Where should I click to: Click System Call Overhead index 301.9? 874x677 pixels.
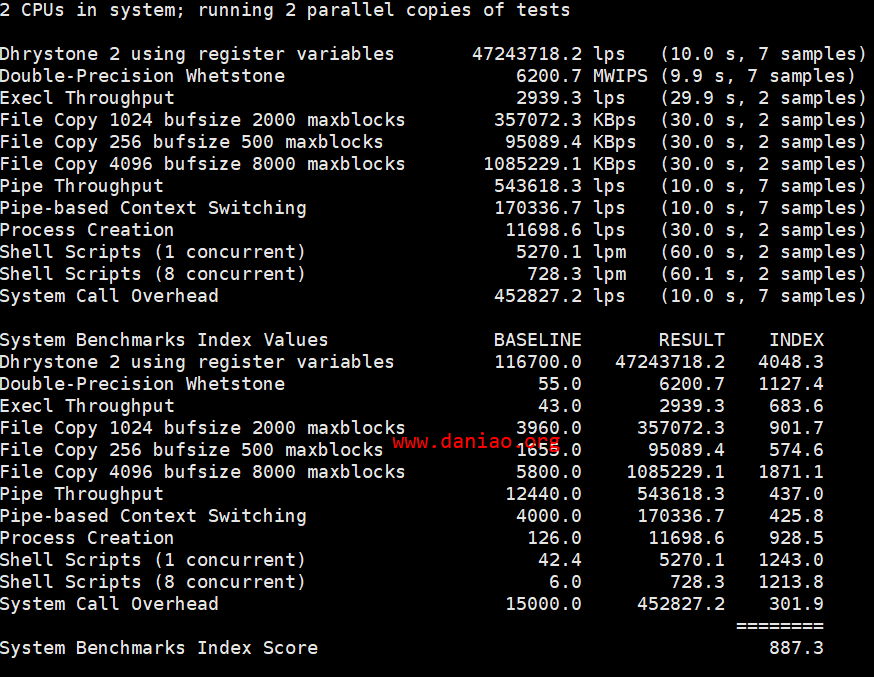click(x=796, y=604)
